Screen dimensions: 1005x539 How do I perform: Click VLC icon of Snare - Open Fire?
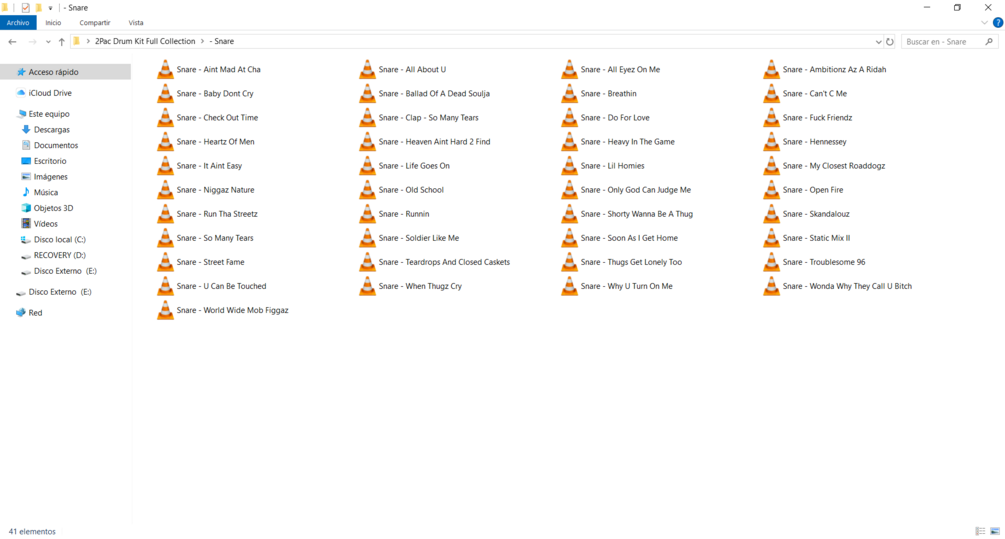click(771, 190)
